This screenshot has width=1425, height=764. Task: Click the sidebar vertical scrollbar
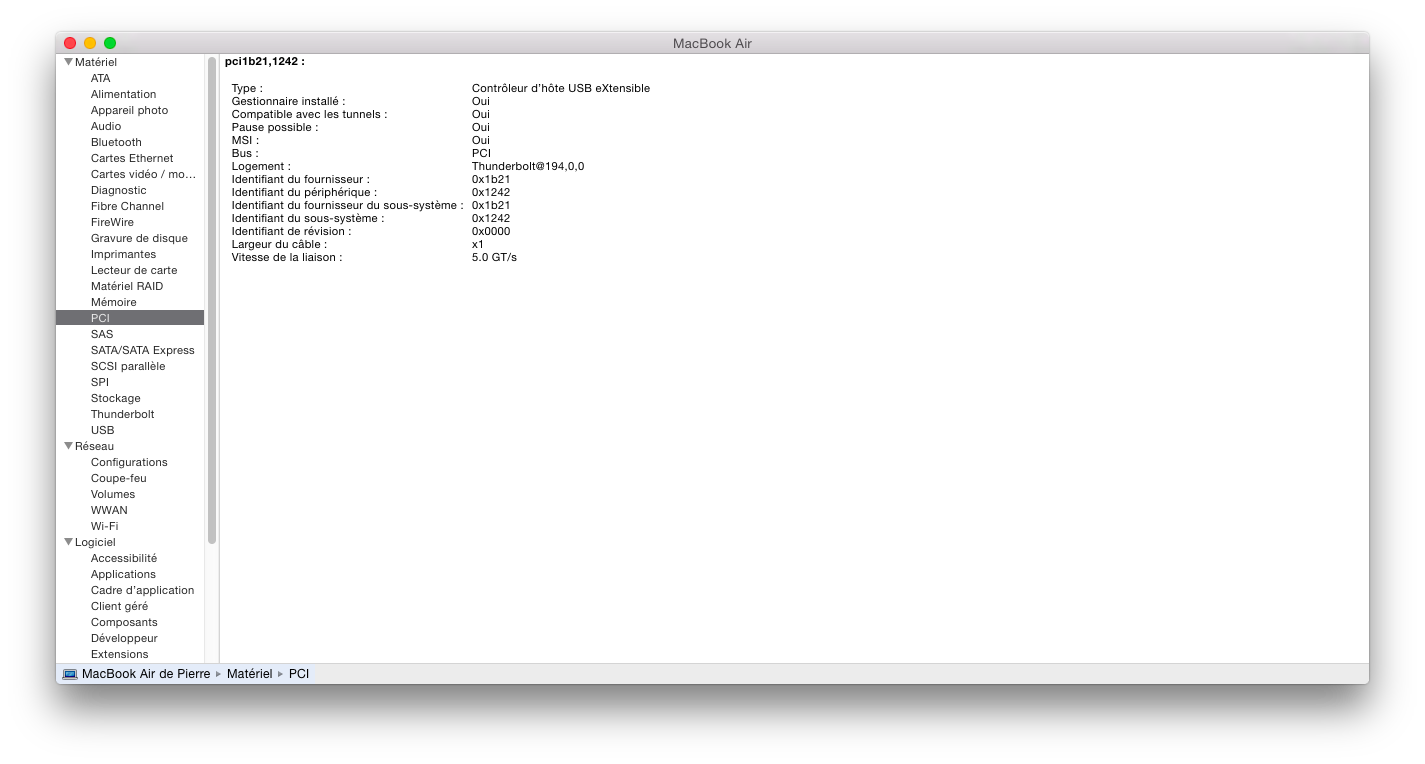[212, 300]
